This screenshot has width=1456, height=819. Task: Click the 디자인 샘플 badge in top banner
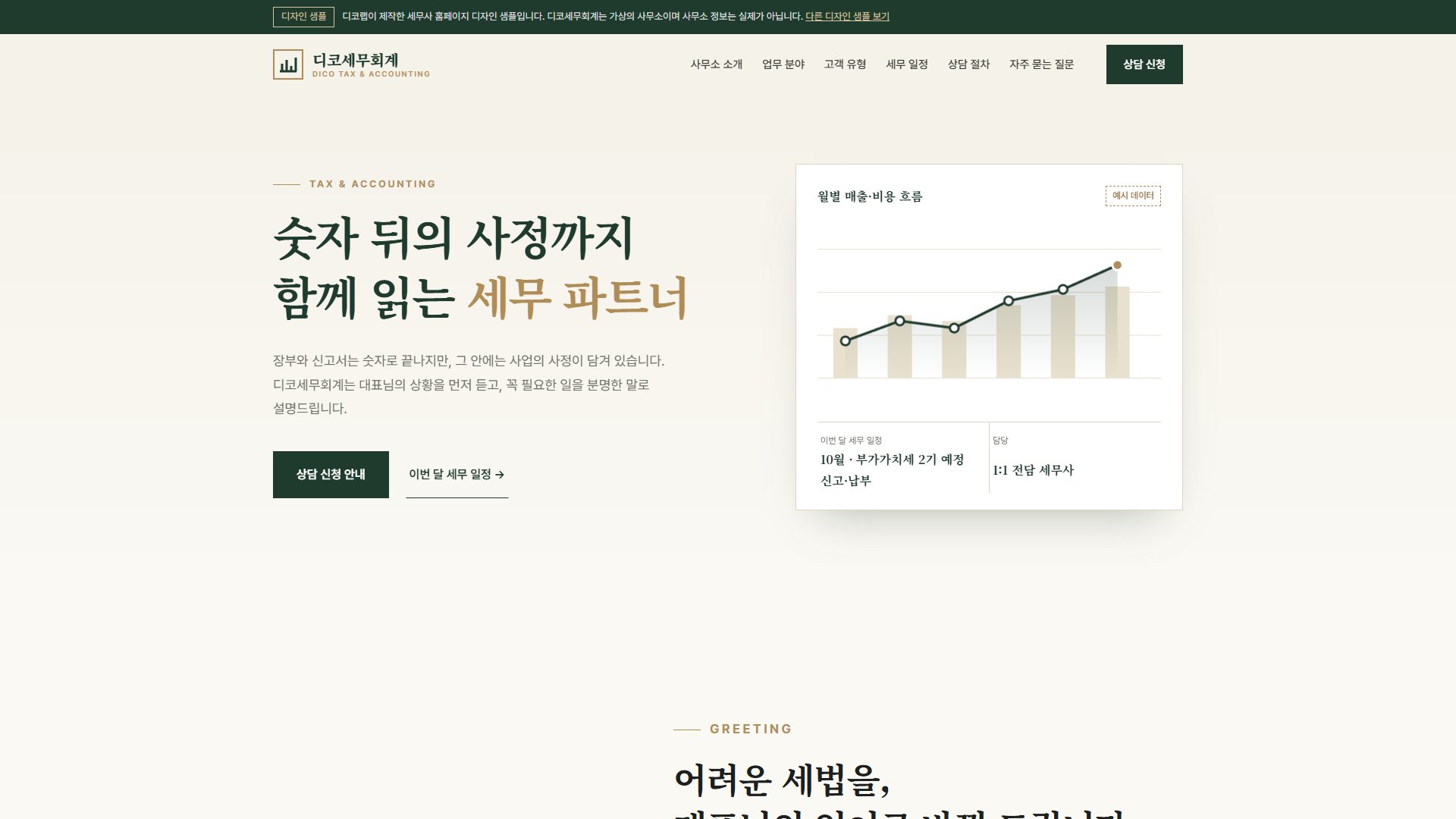303,17
